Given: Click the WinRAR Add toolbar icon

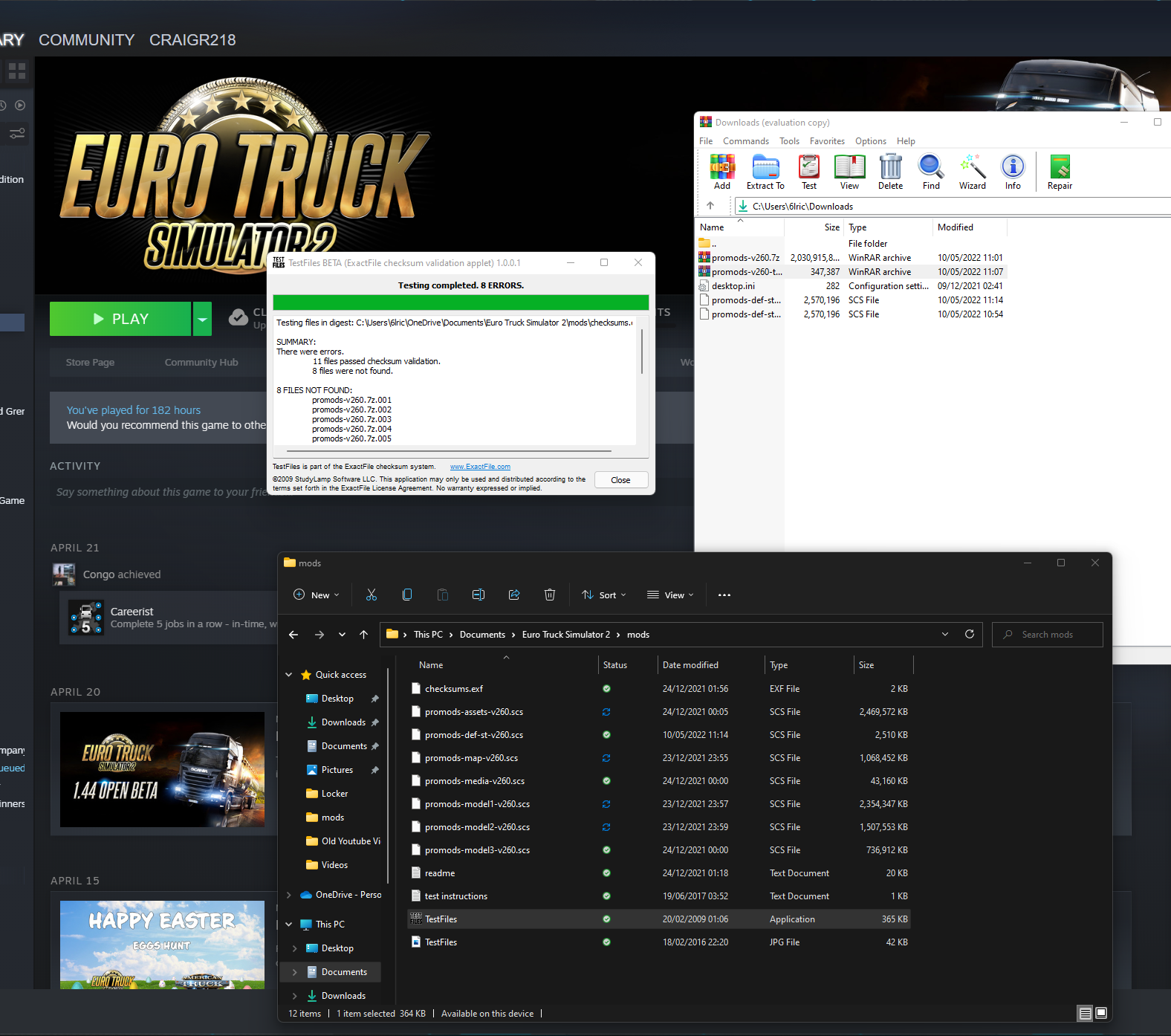Looking at the screenshot, I should coord(721,172).
